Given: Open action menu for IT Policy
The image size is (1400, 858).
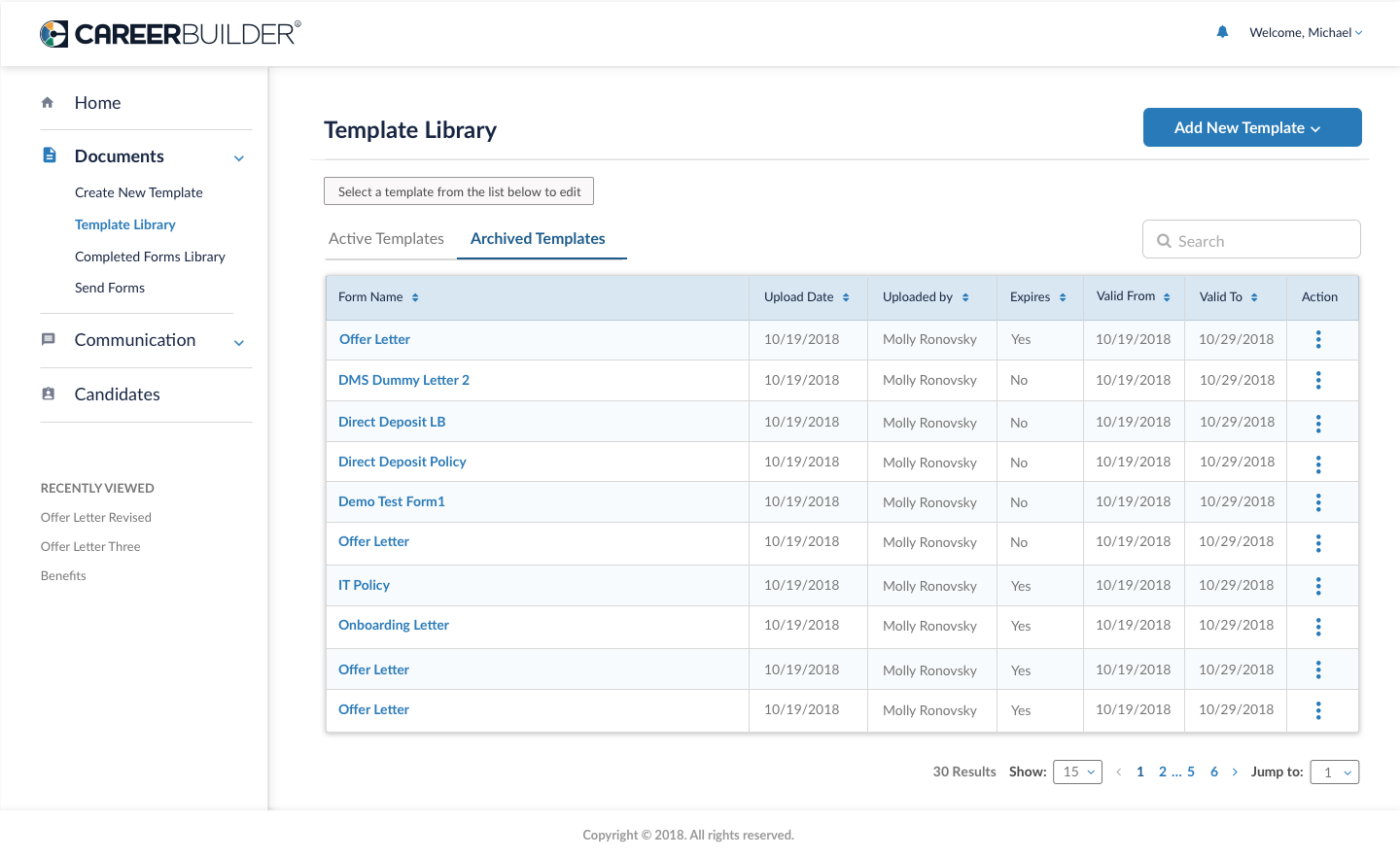Looking at the screenshot, I should click(1318, 586).
